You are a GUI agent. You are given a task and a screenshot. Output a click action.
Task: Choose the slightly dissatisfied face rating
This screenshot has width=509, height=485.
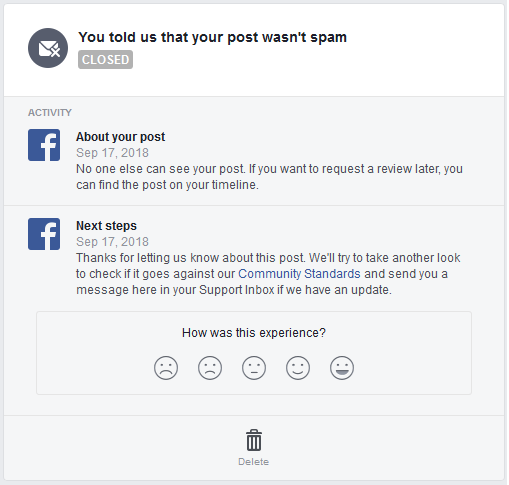[210, 368]
